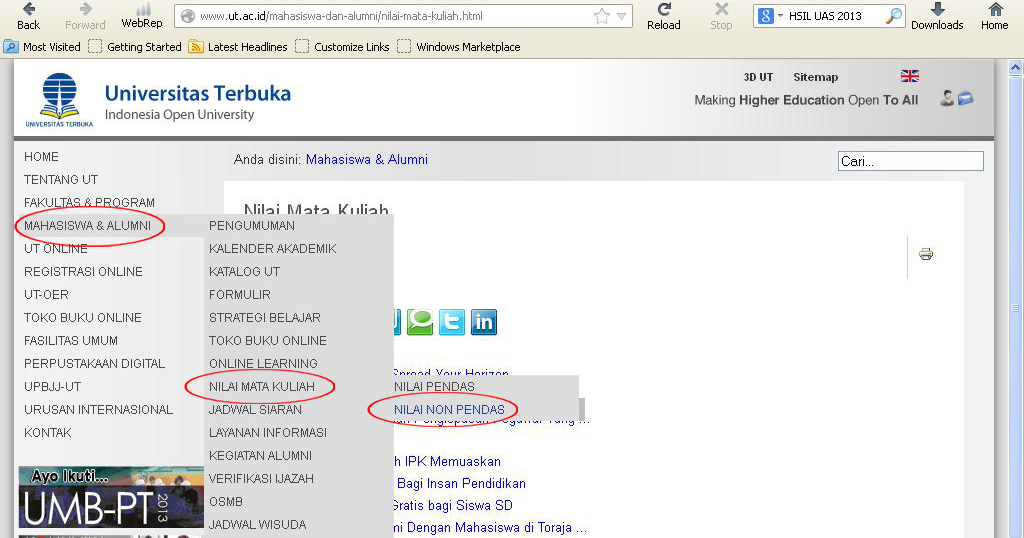1024x538 pixels.
Task: Go to the browser Home page
Action: point(995,16)
